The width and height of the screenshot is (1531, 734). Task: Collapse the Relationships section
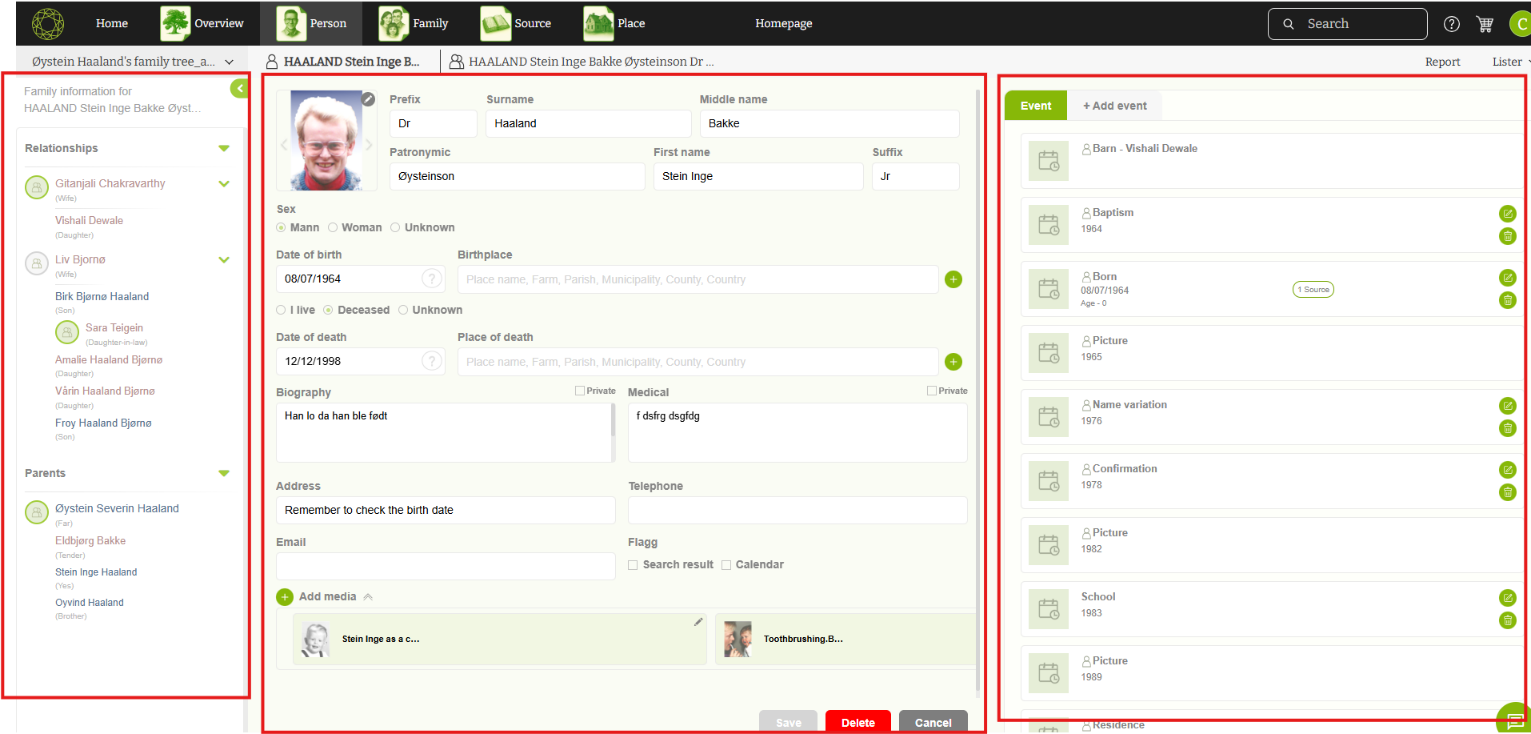tap(224, 149)
